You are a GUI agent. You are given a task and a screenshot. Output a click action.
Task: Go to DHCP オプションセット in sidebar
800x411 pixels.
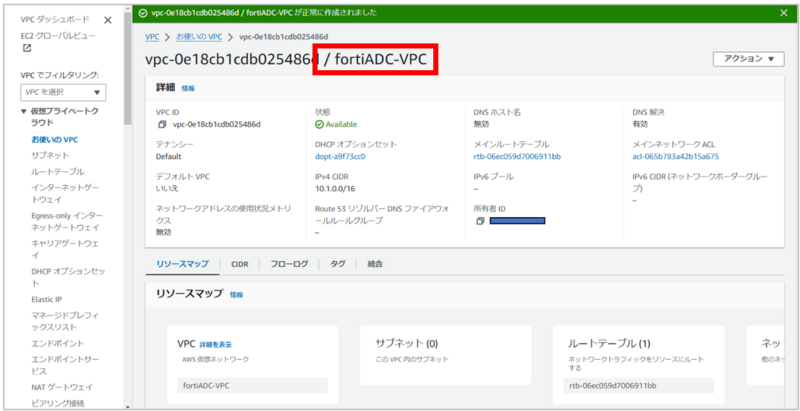click(x=68, y=276)
